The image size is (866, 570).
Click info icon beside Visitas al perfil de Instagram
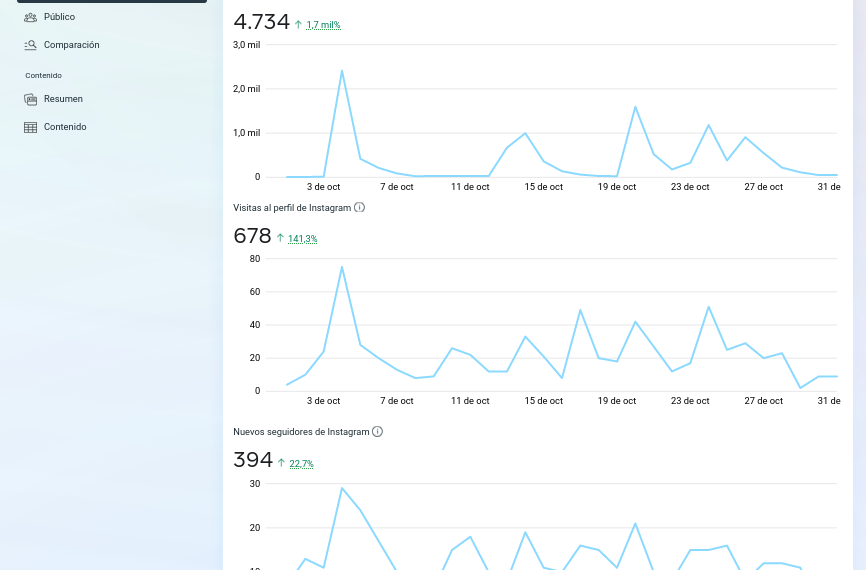click(x=360, y=208)
